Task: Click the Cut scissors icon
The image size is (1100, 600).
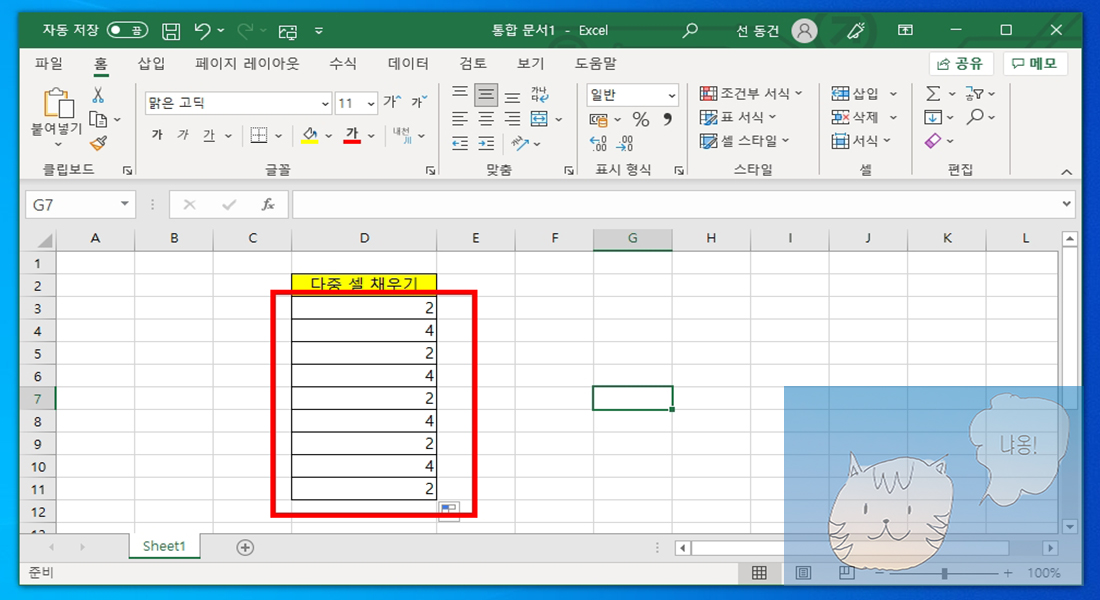Action: pos(98,95)
